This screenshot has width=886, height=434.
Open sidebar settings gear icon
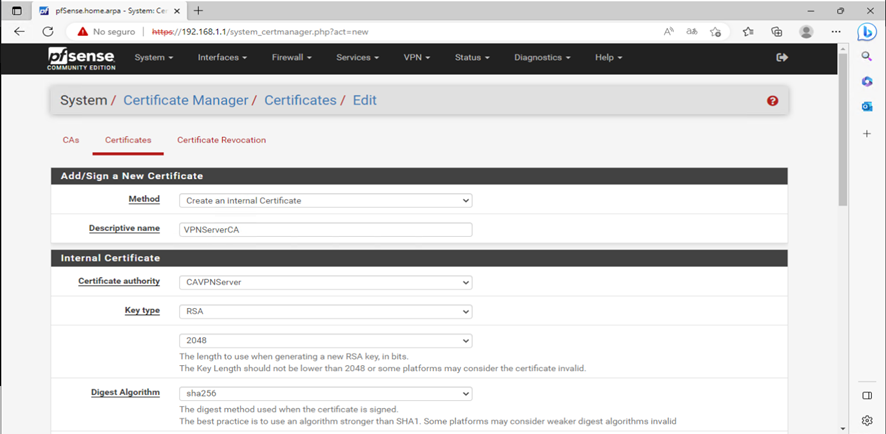coord(867,420)
